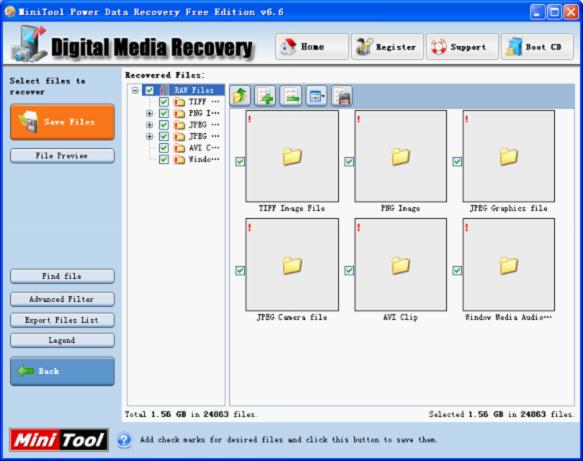
Task: Go Back with the blue button
Action: (62, 371)
